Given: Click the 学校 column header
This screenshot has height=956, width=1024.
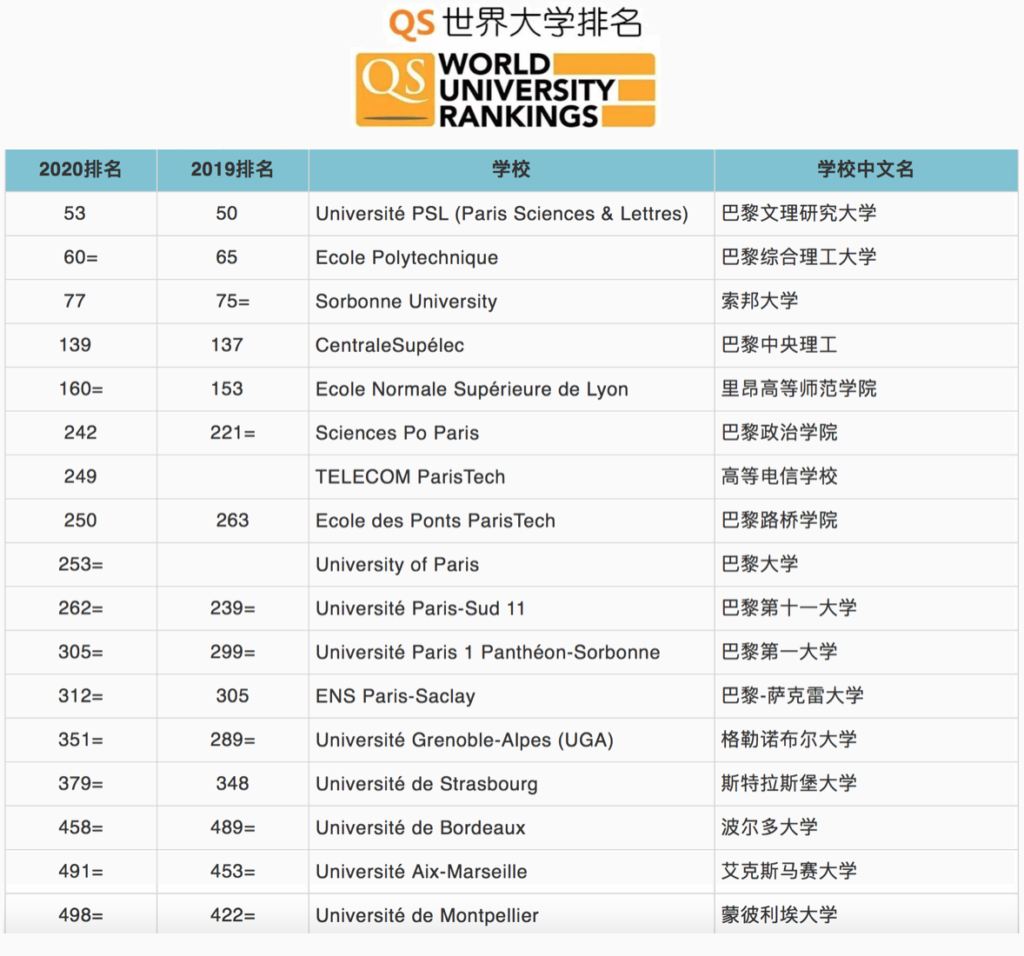Looking at the screenshot, I should [x=511, y=170].
